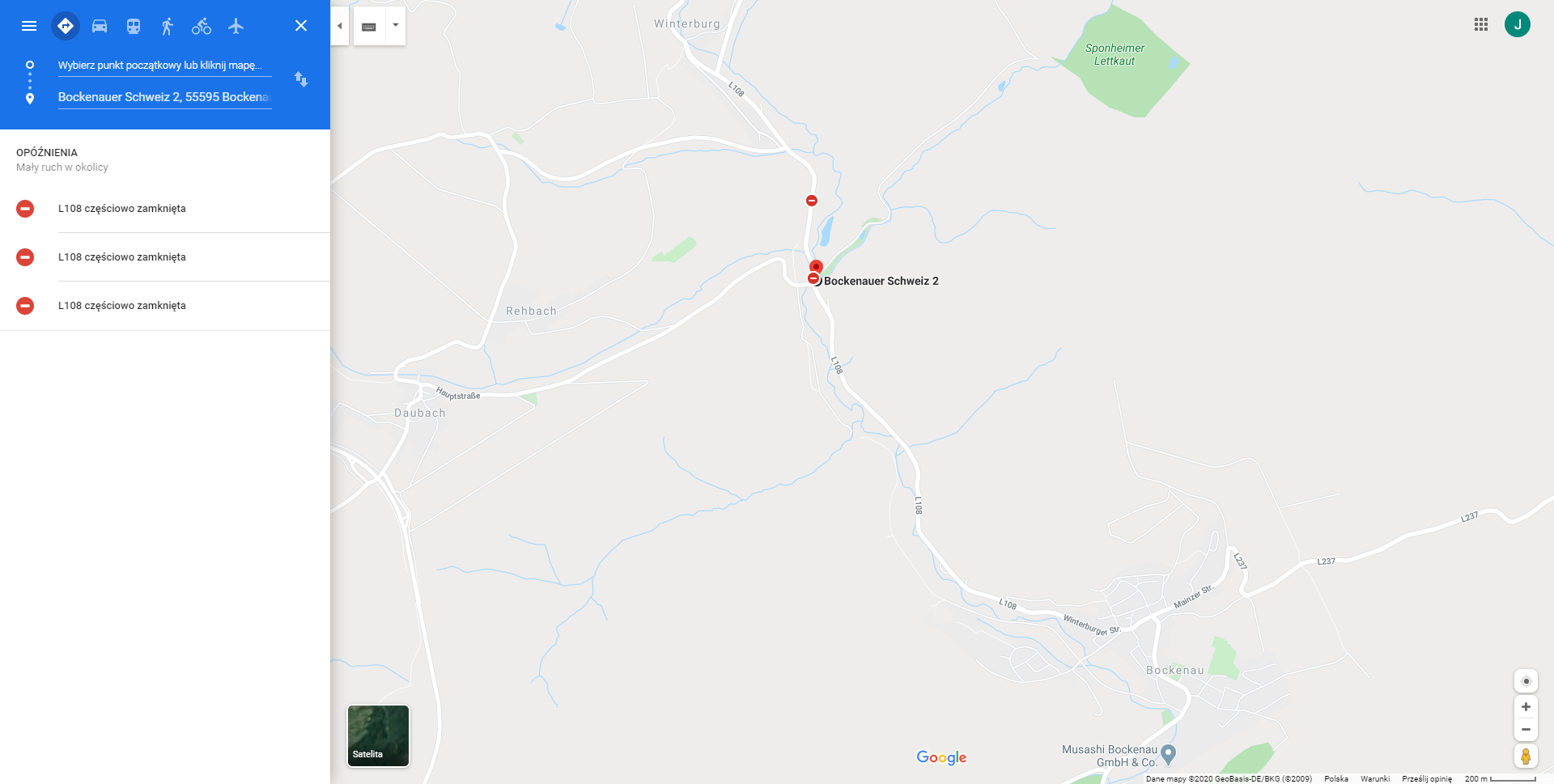Select the walking travel mode
Image resolution: width=1554 pixels, height=784 pixels.
(168, 26)
